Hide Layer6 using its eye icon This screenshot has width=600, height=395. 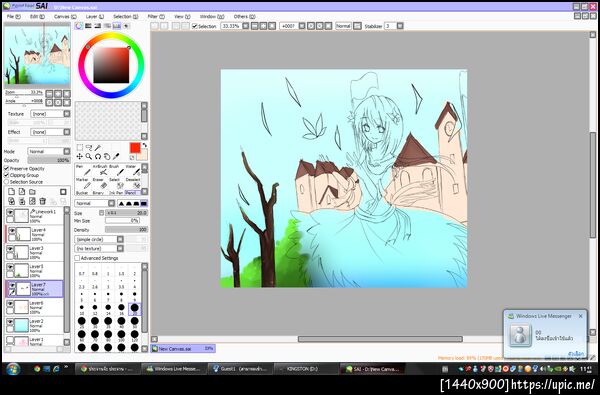(10, 304)
